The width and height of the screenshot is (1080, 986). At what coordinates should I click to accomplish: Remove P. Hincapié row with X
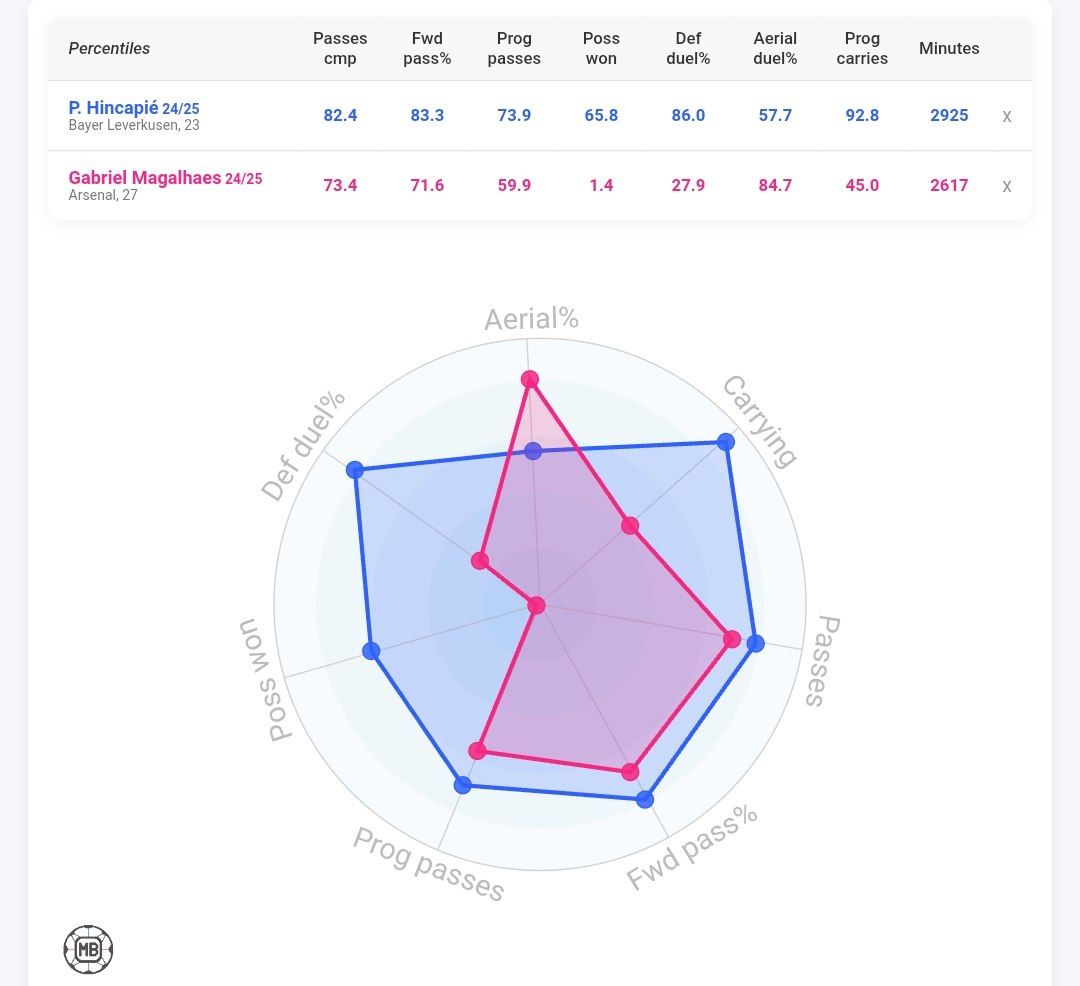[1006, 116]
